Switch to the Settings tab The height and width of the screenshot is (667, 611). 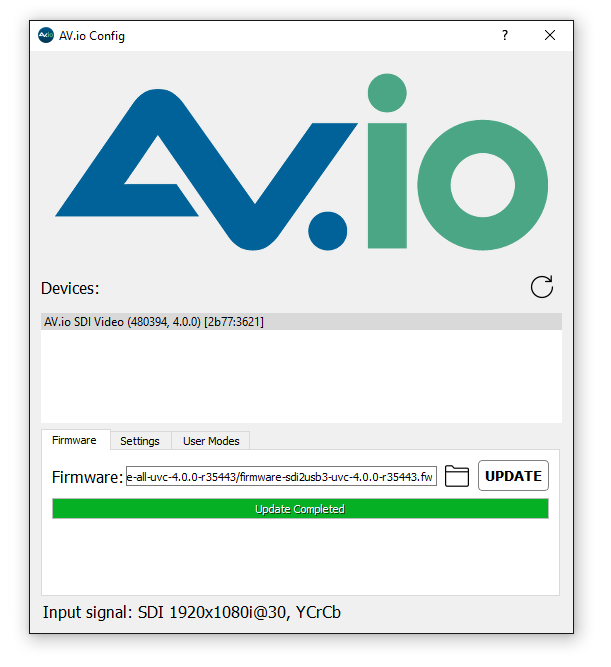point(140,441)
